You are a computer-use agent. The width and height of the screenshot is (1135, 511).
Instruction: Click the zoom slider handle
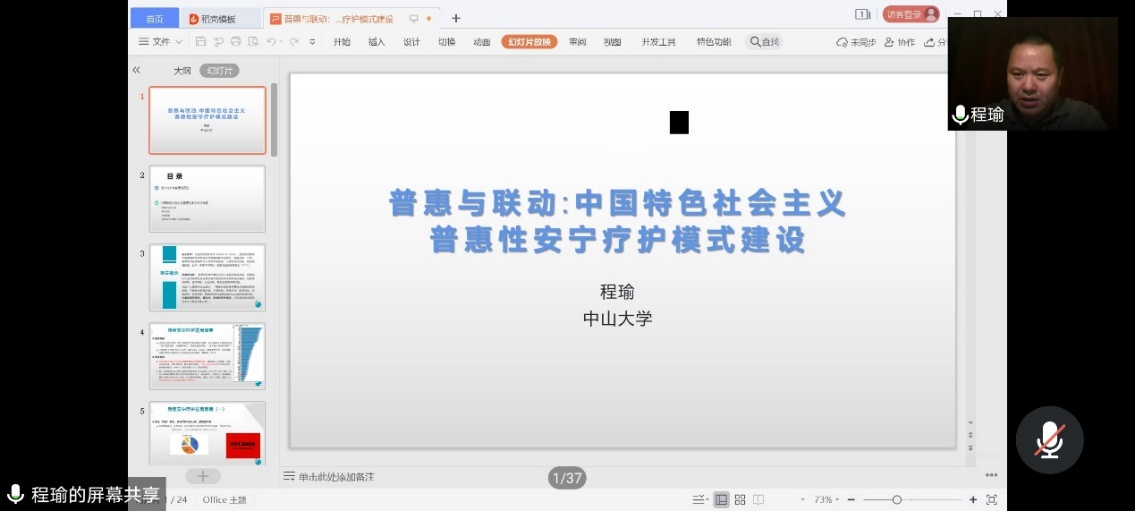coord(897,499)
